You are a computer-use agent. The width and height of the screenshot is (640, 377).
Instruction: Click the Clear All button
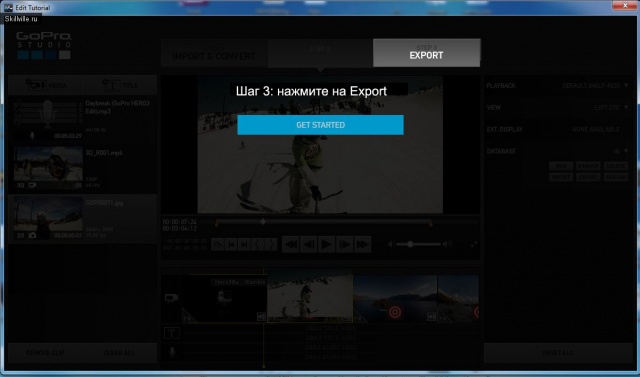click(120, 353)
